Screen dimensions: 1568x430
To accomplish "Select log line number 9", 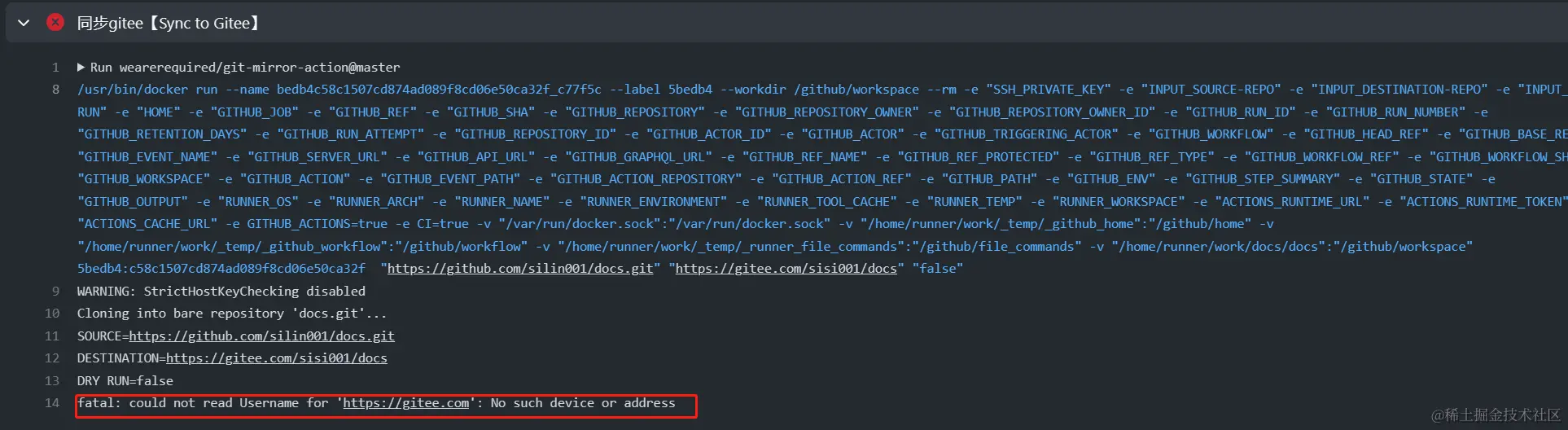I will click(x=55, y=291).
